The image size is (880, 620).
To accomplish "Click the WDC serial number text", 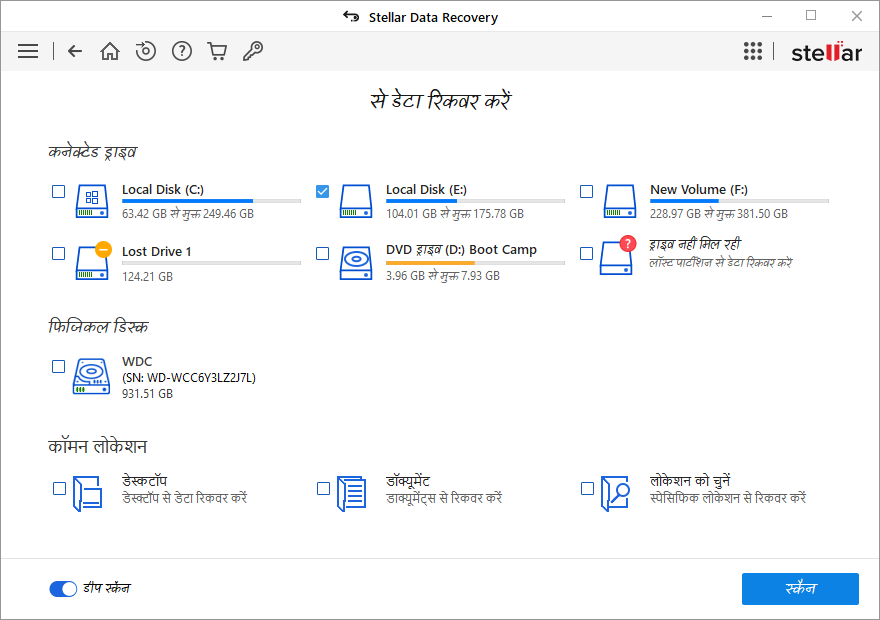I will (189, 378).
